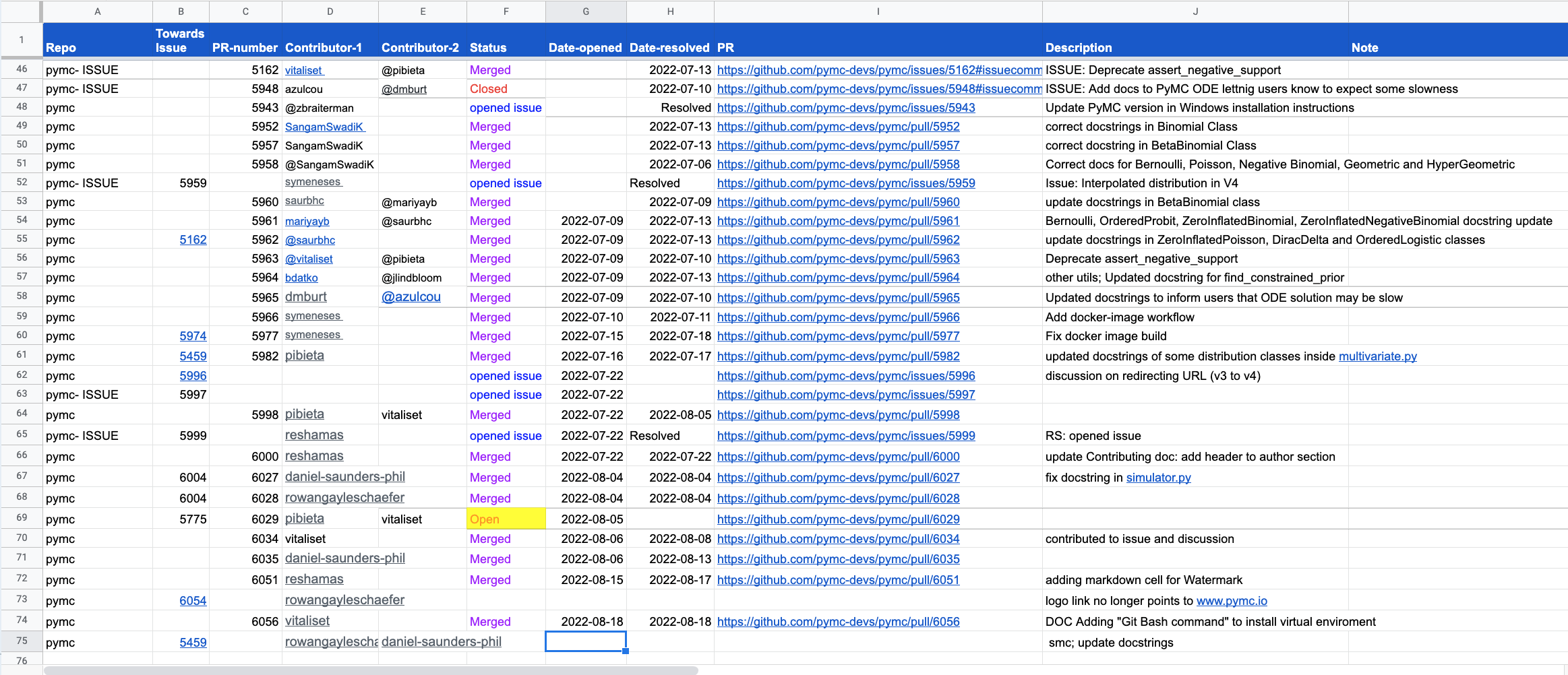Open the pull/6056 GitHub link

click(x=838, y=622)
